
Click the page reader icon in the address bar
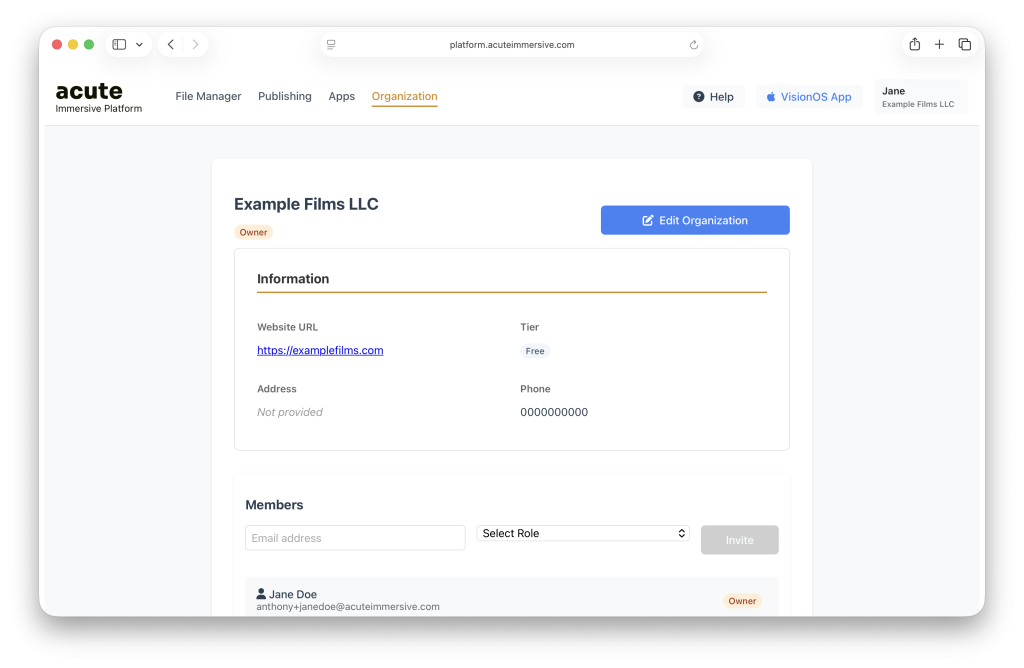[331, 45]
